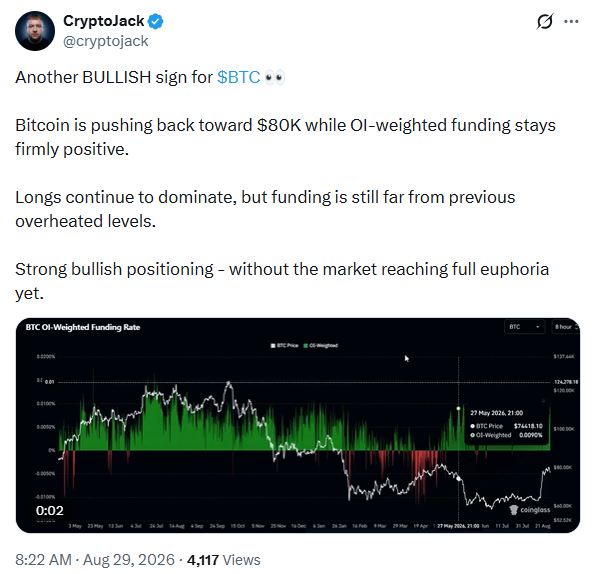Click the CryptoJack display name
Screen dimensions: 592x574
tap(103, 21)
